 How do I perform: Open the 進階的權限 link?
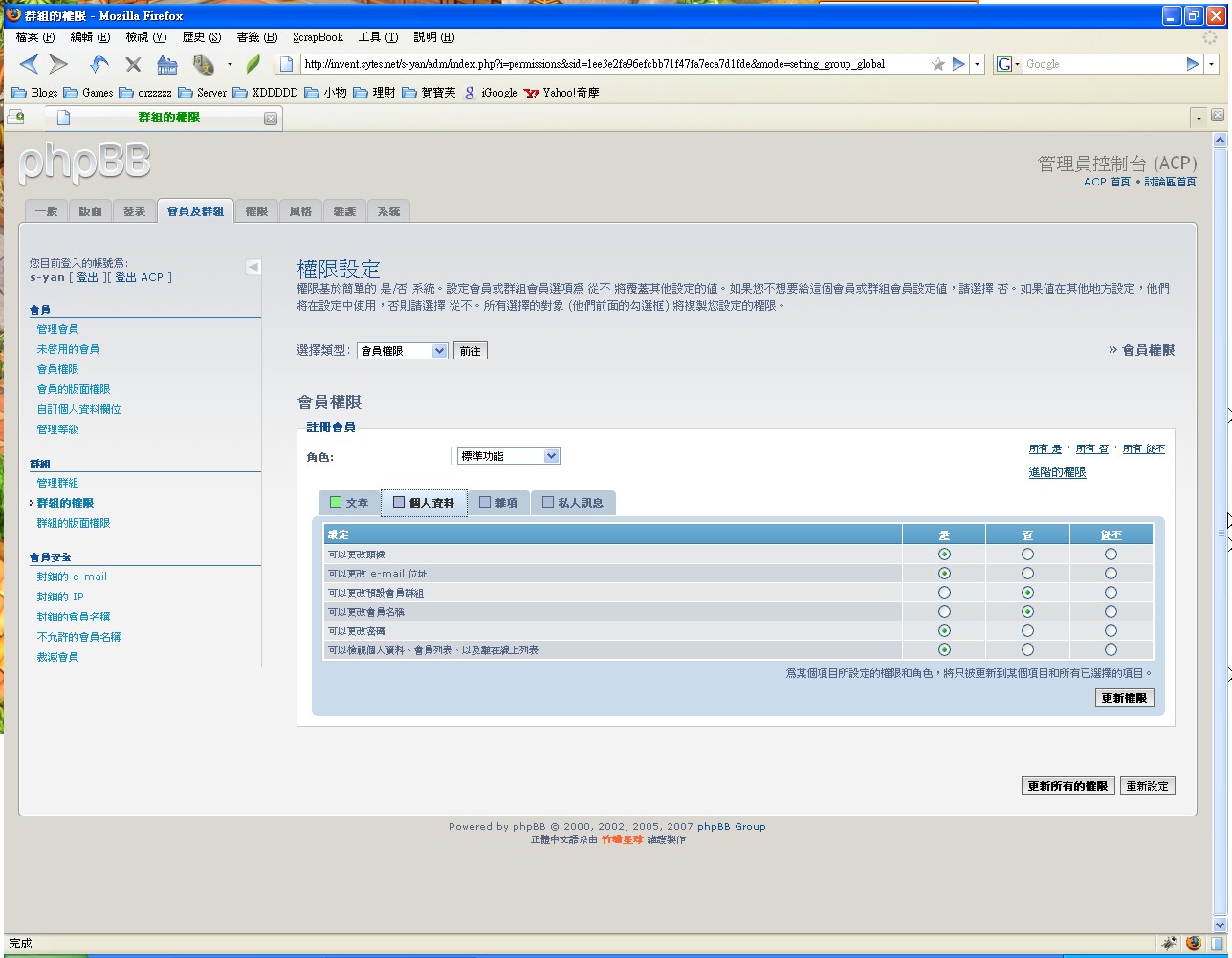pyautogui.click(x=1057, y=472)
